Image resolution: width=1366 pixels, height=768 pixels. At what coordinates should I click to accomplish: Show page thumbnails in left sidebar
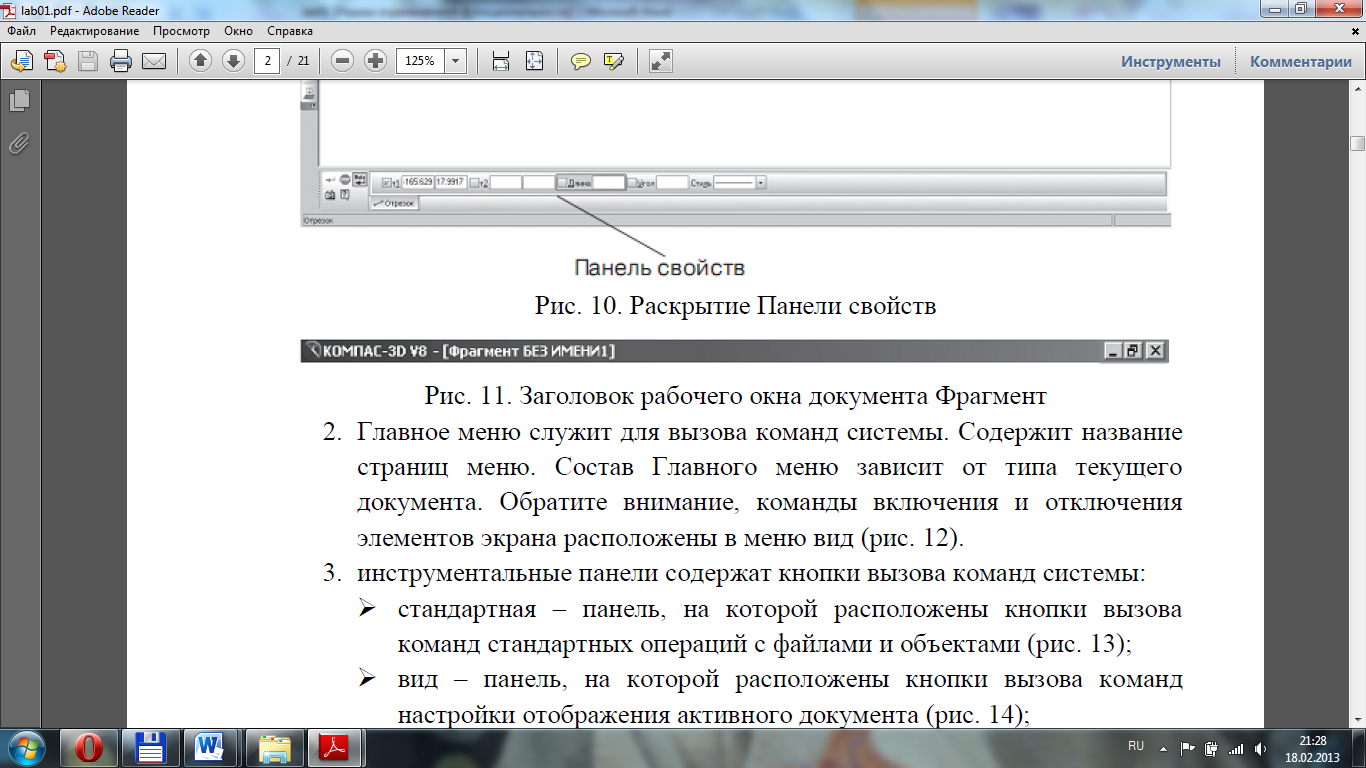click(x=18, y=101)
